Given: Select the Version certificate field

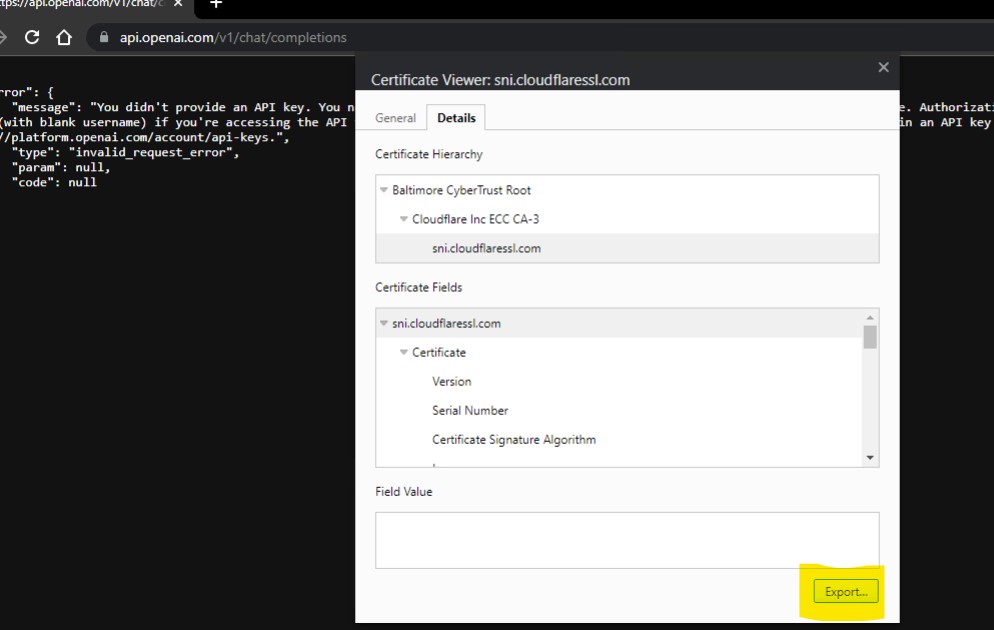Looking at the screenshot, I should point(451,381).
